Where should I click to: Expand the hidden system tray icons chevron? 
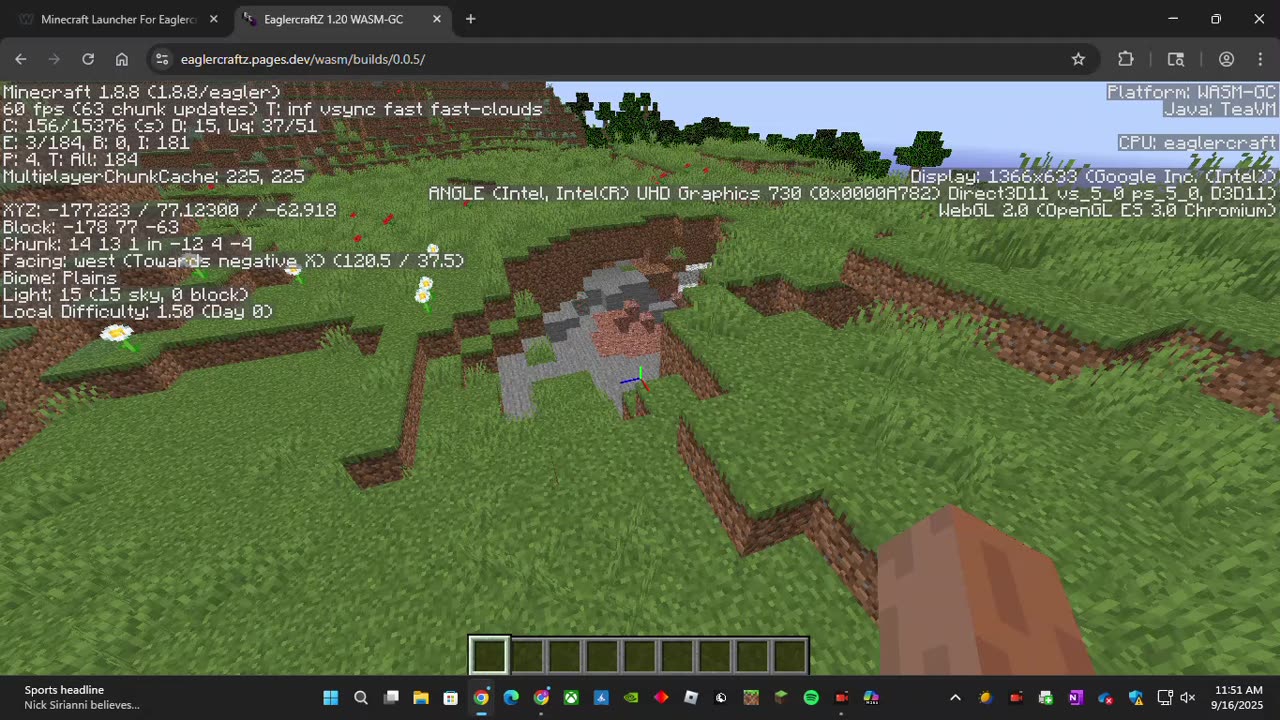955,697
